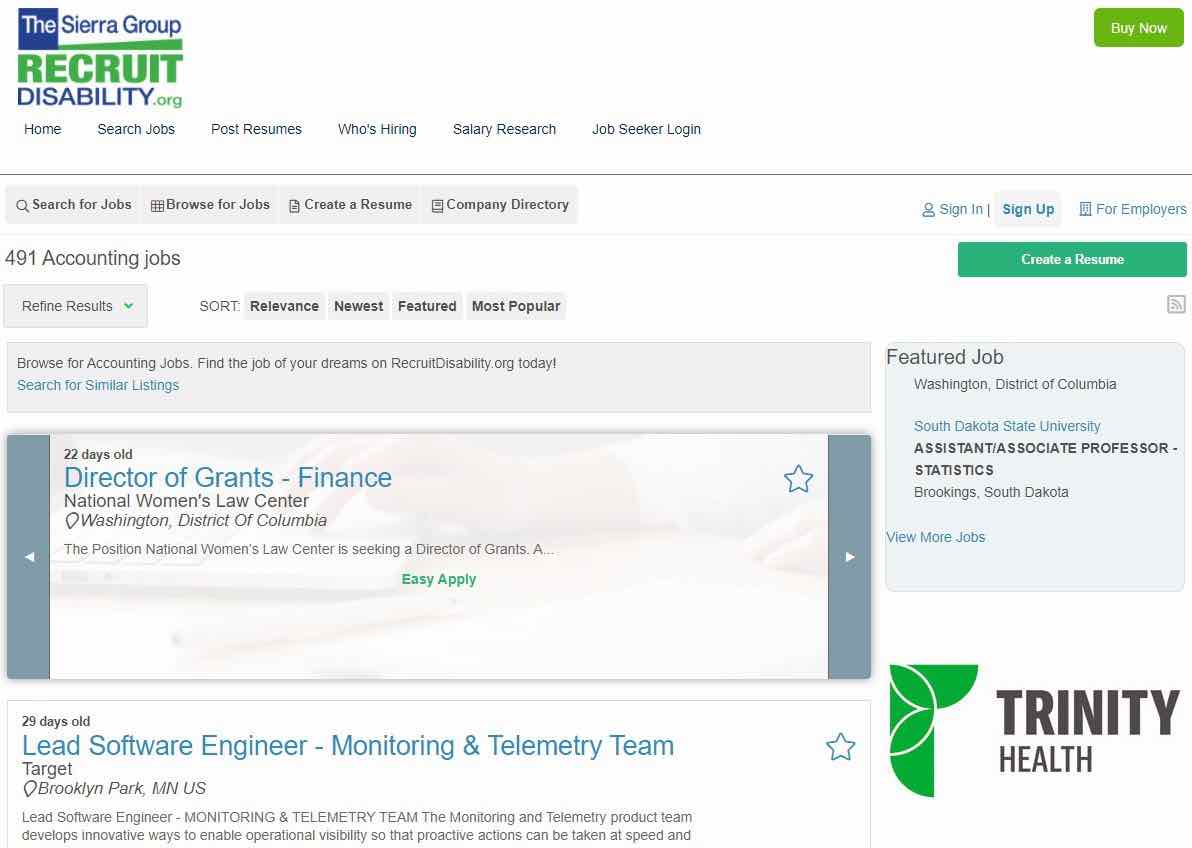The width and height of the screenshot is (1192, 848).
Task: Open Job Seeker Login
Action: [646, 129]
